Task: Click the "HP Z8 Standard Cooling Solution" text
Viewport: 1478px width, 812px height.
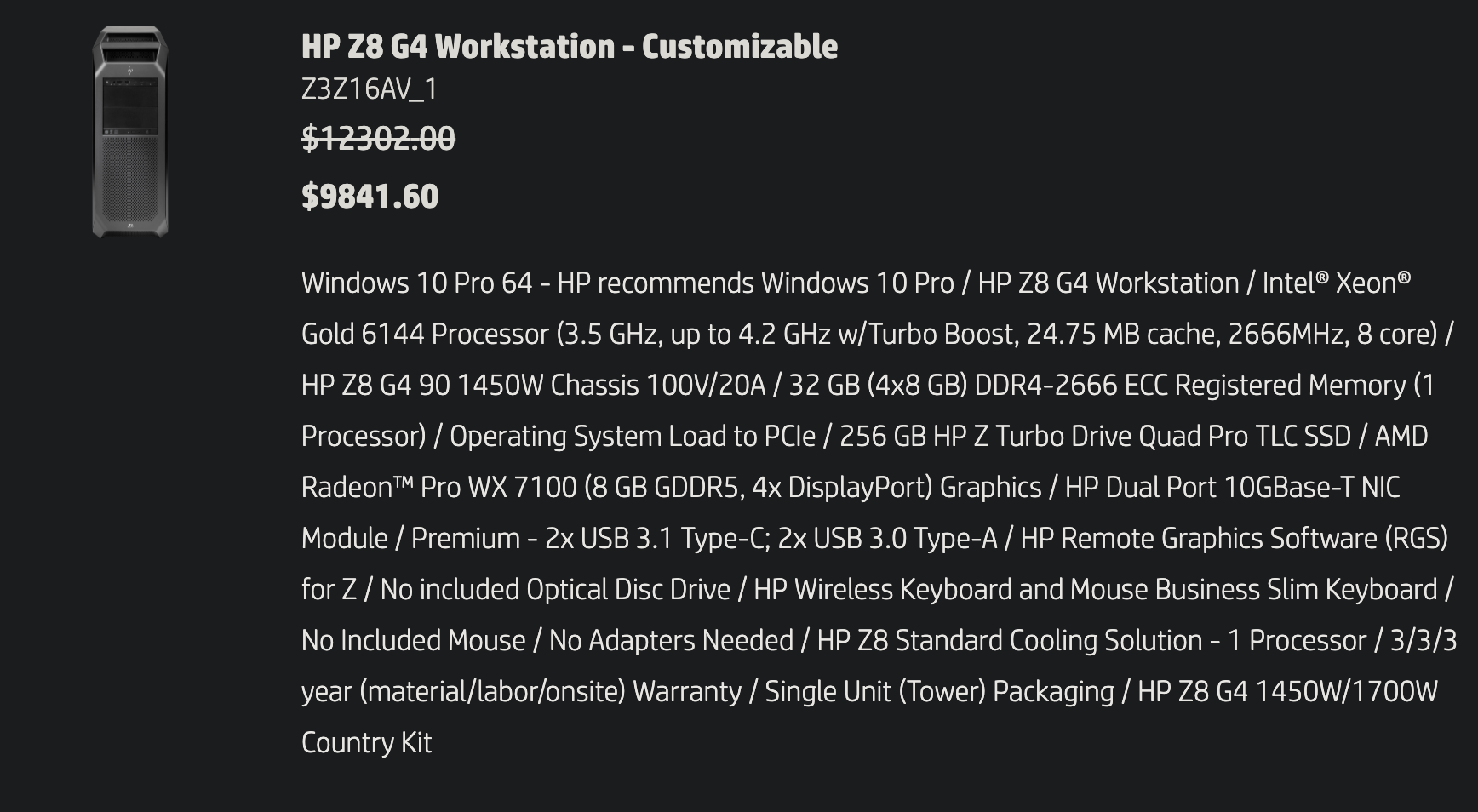Action: 1009,640
